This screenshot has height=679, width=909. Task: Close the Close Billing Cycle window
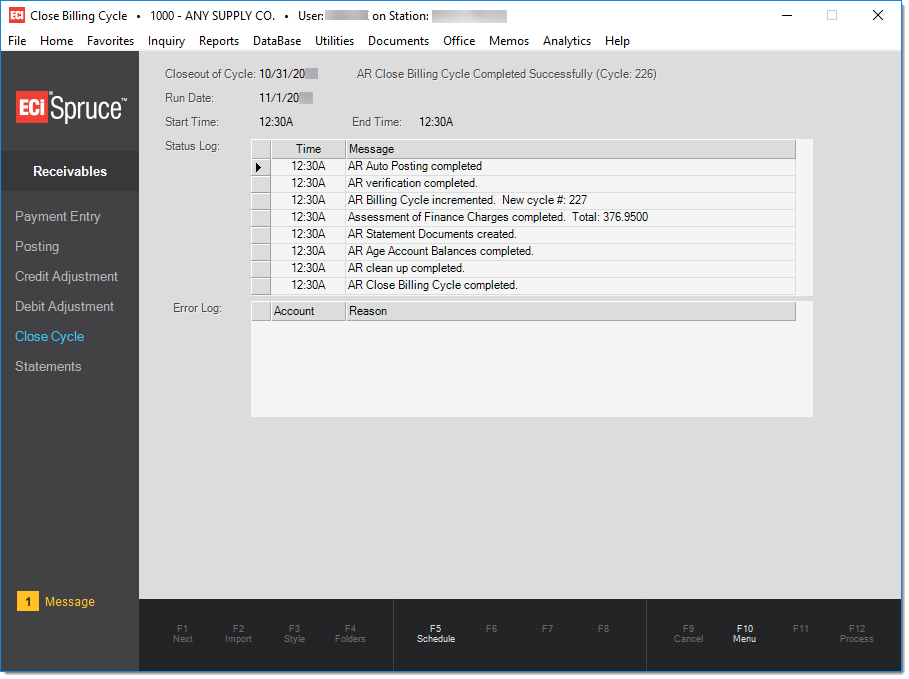(x=878, y=16)
